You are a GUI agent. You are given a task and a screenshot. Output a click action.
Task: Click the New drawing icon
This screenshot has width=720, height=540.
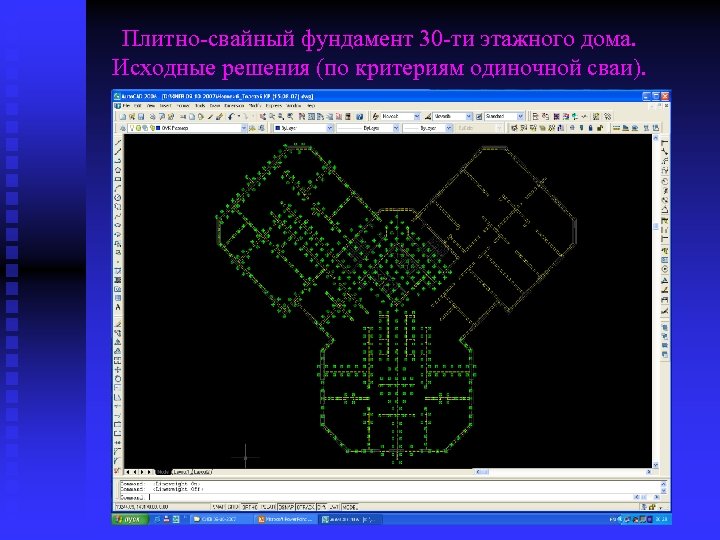(123, 117)
